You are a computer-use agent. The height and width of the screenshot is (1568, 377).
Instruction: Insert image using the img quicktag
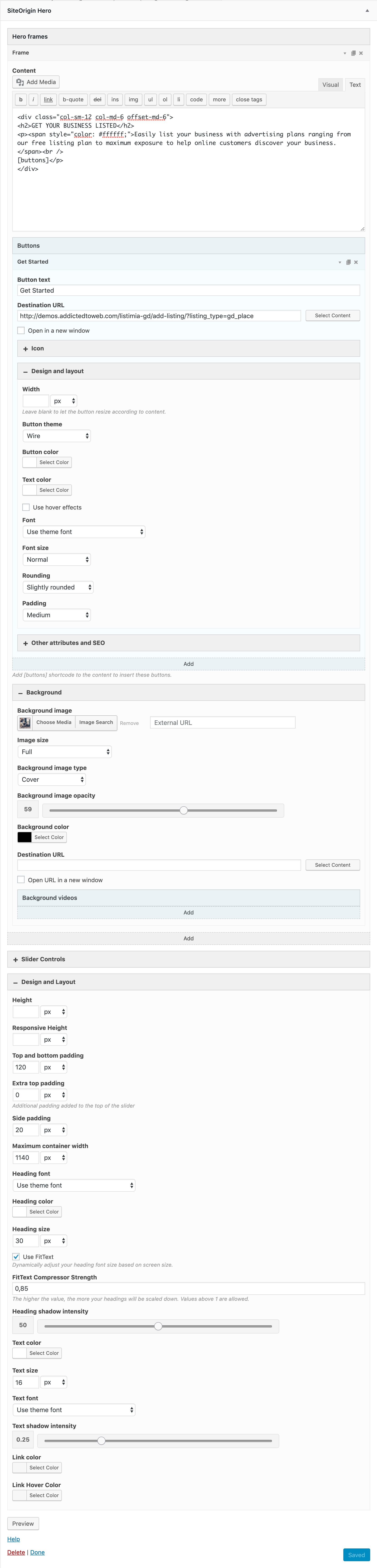tap(133, 100)
